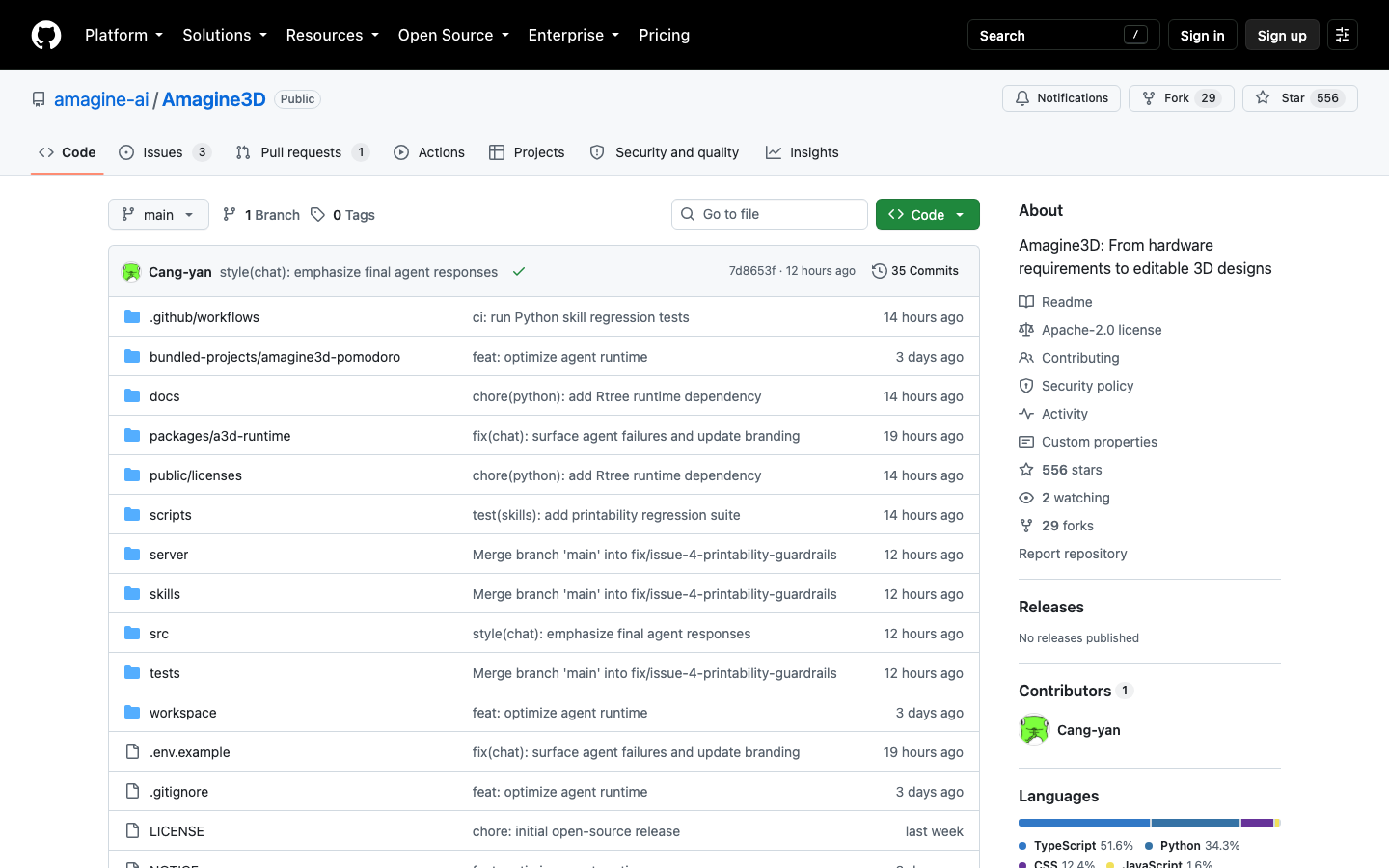Screen dimensions: 1389x868
Task: Expand the Enterprise menu
Action: [574, 35]
